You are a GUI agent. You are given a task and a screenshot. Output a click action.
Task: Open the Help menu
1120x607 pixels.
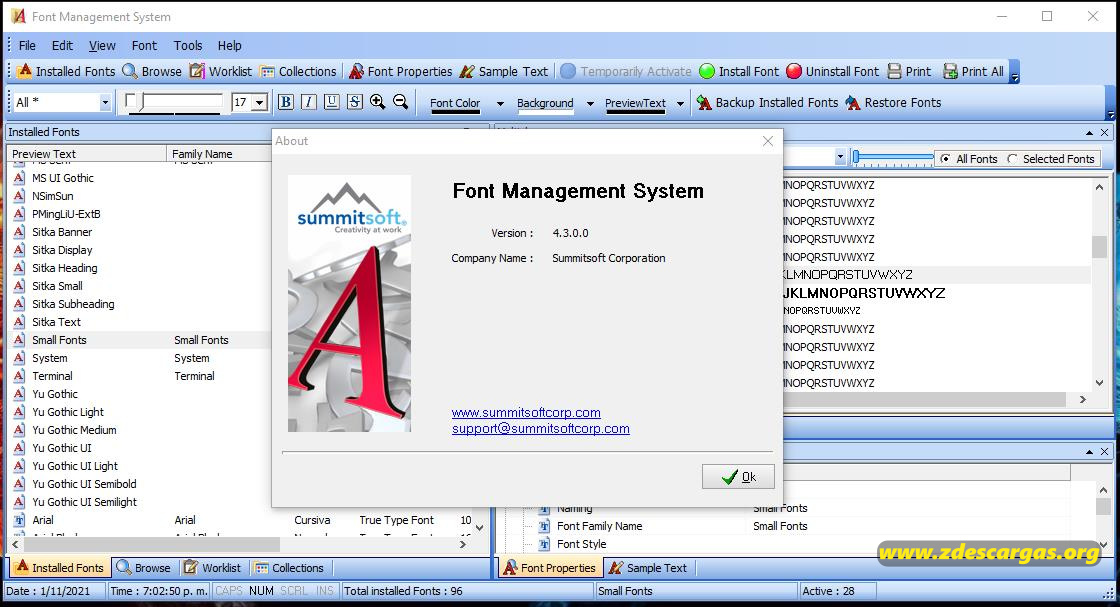(229, 46)
